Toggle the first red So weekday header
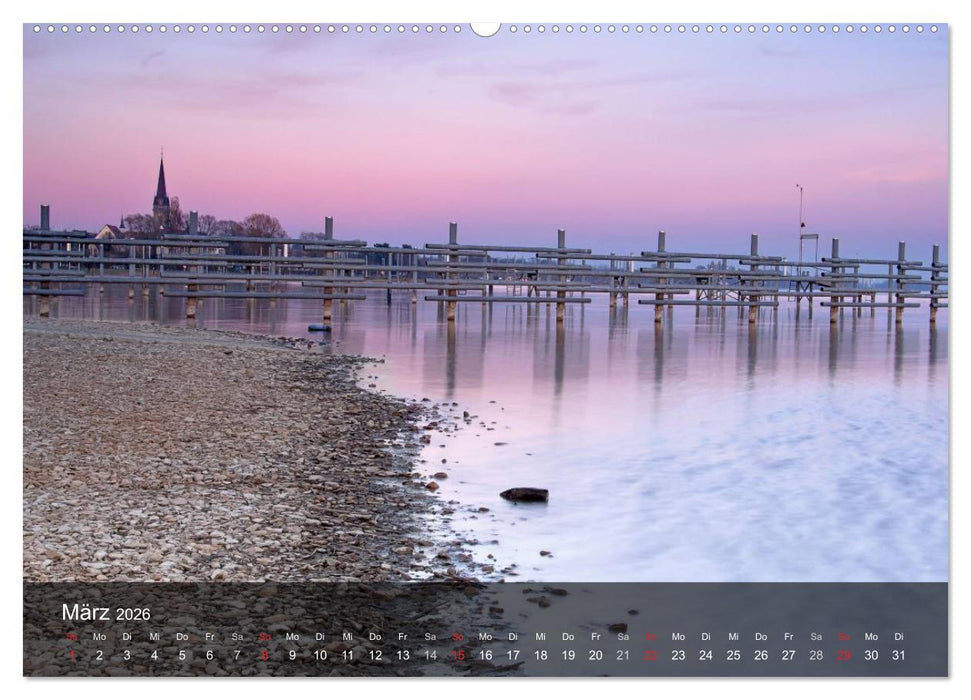Image resolution: width=971 pixels, height=700 pixels. coord(70,635)
